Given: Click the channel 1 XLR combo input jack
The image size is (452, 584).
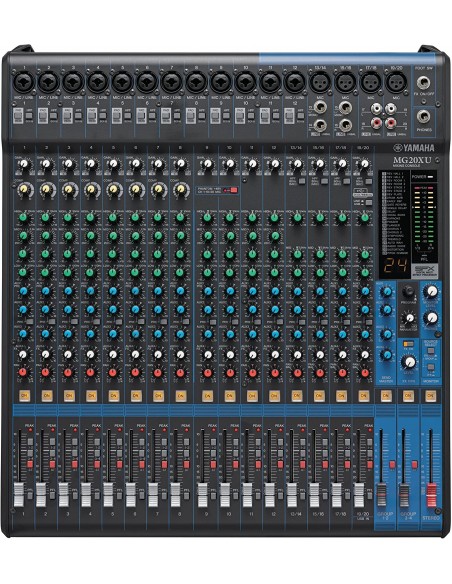Looking at the screenshot, I should coord(24,82).
